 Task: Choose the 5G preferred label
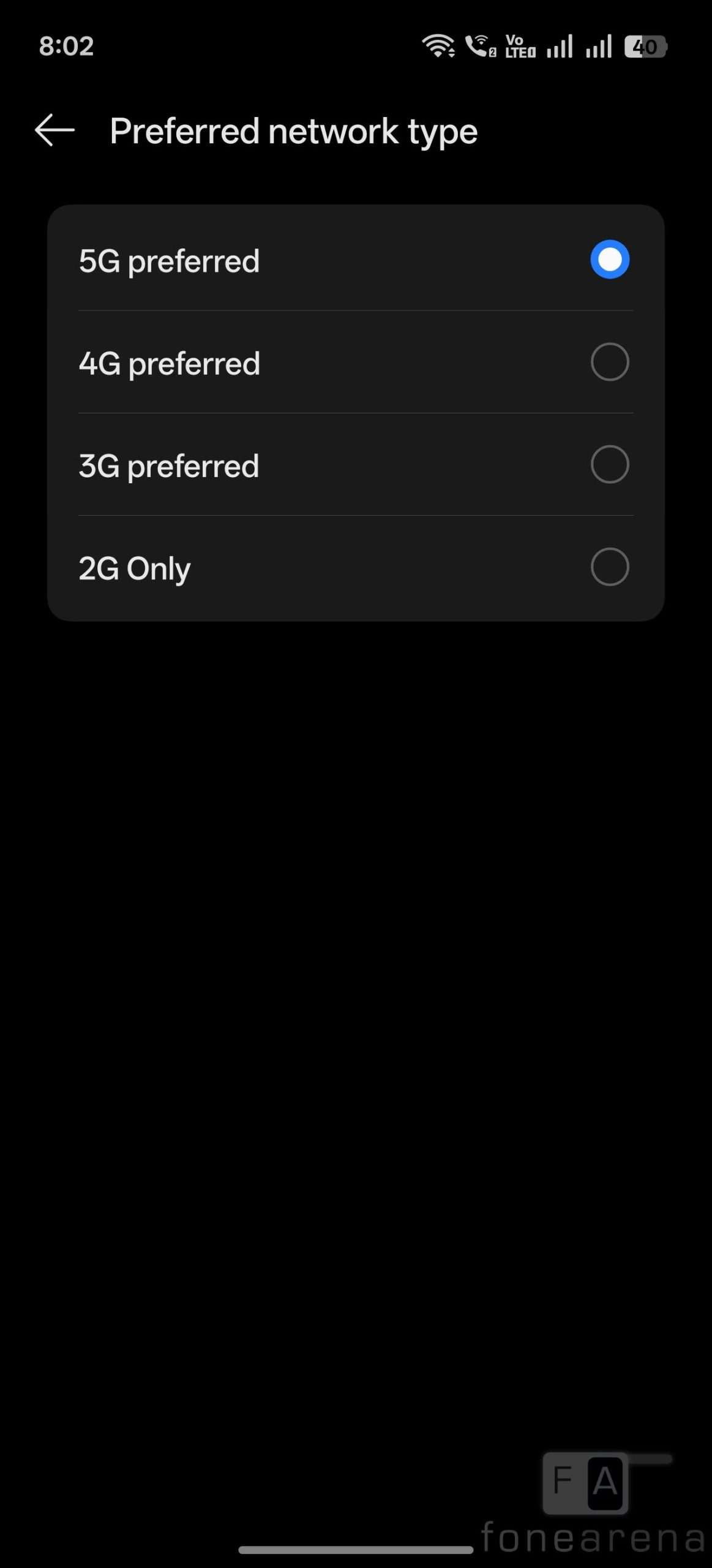(x=169, y=262)
